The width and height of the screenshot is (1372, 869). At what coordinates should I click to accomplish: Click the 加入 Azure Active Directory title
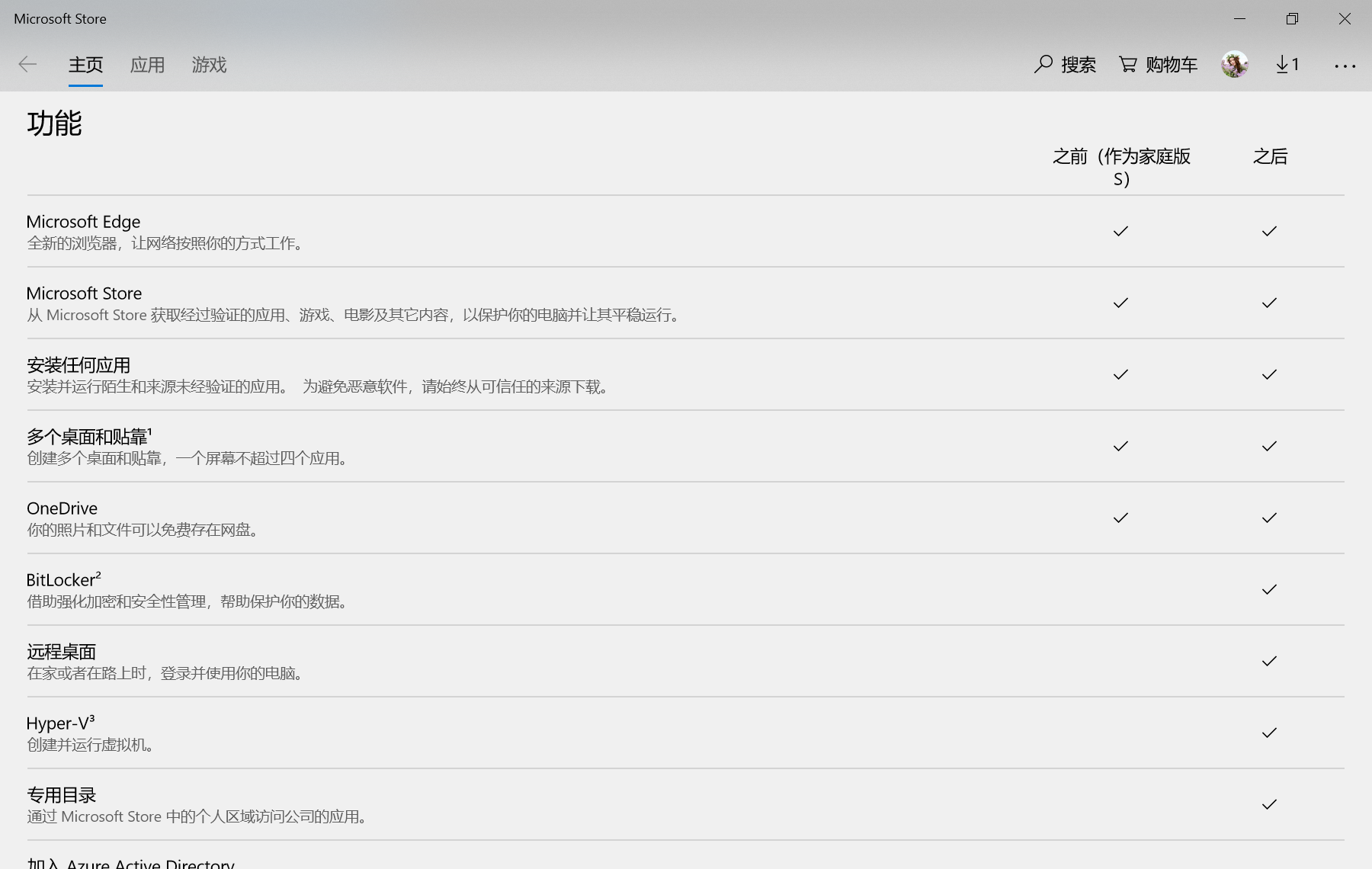(130, 863)
